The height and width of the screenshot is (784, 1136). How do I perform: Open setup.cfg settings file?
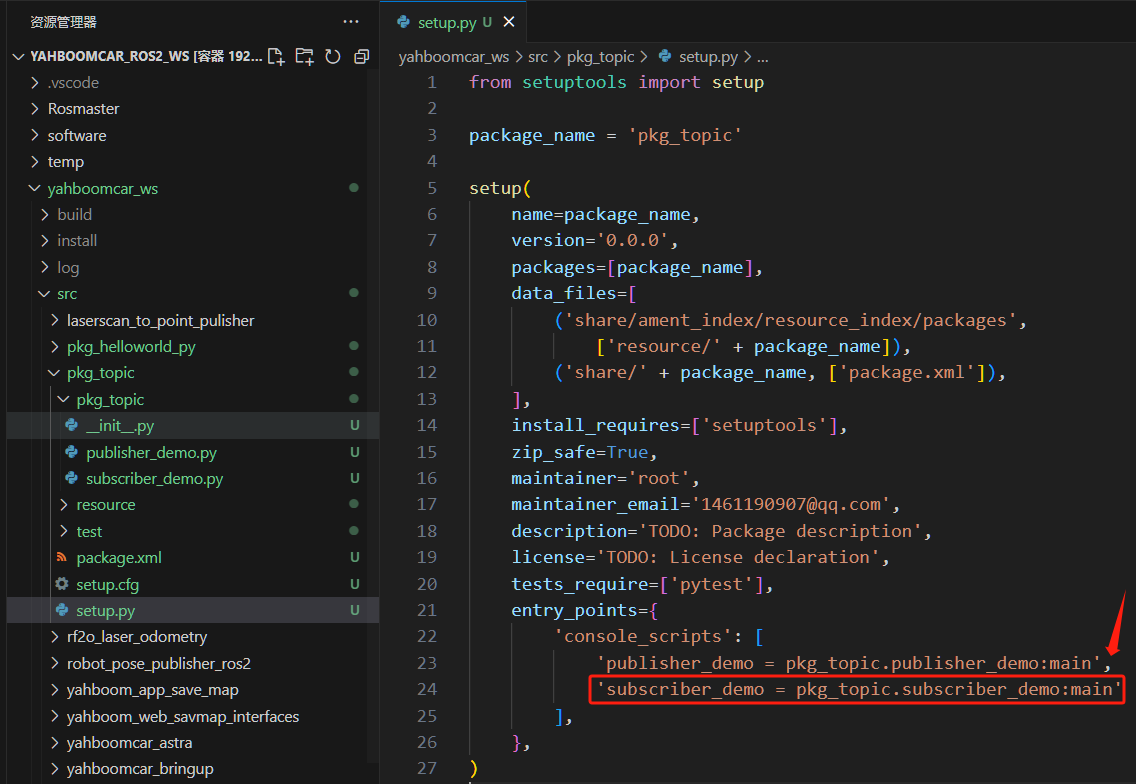(x=106, y=584)
